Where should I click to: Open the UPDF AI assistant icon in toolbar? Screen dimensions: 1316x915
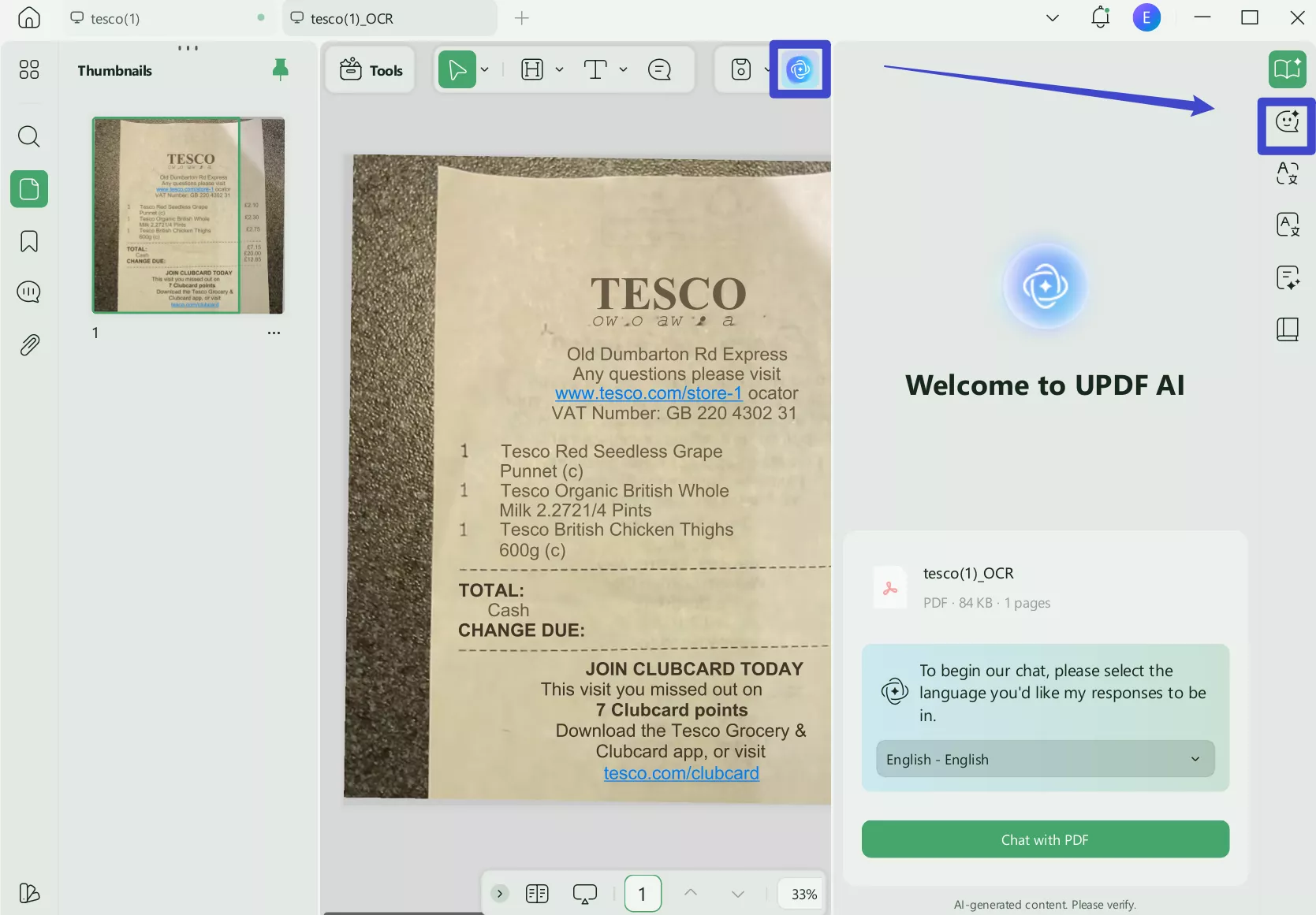pyautogui.click(x=800, y=70)
